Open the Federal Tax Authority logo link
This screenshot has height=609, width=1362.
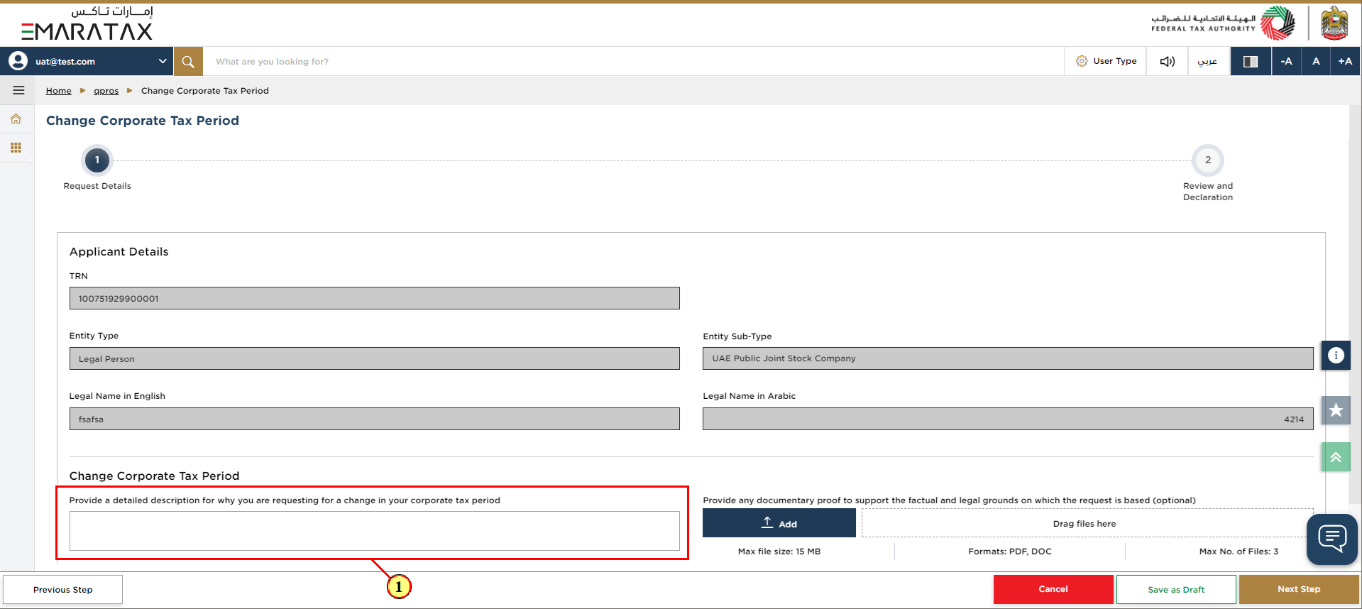tap(1222, 24)
